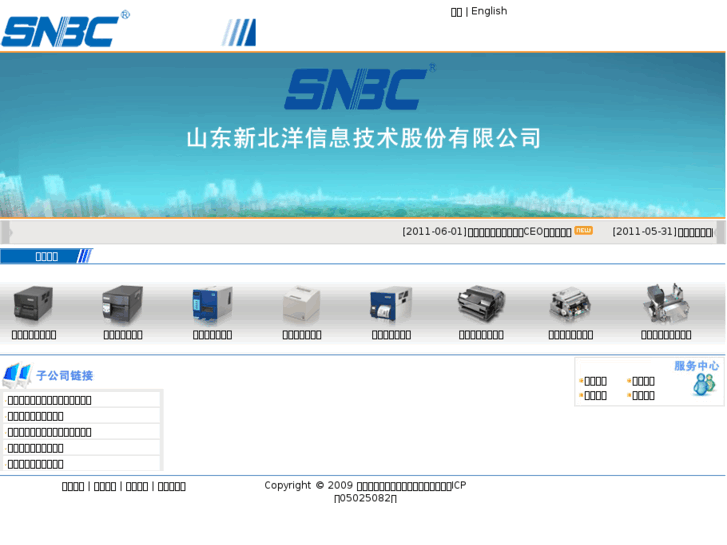Open the 2011-05-31 news item
This screenshot has width=727, height=545.
pyautogui.click(x=662, y=231)
